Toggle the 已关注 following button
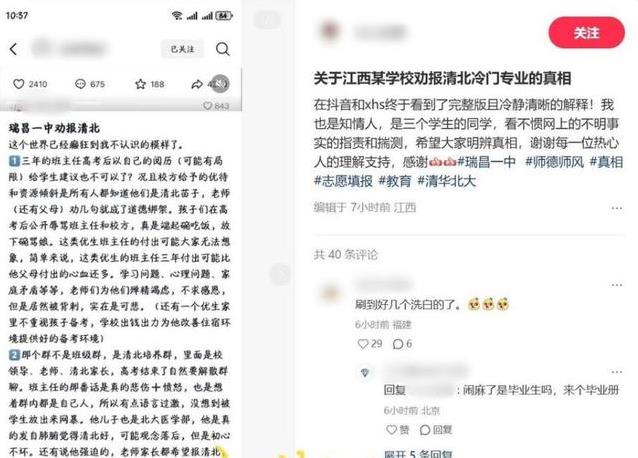Viewport: 638px width, 458px height. click(182, 49)
